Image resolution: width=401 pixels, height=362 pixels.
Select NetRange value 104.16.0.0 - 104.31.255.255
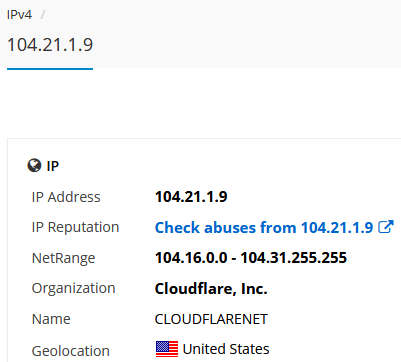pos(251,258)
